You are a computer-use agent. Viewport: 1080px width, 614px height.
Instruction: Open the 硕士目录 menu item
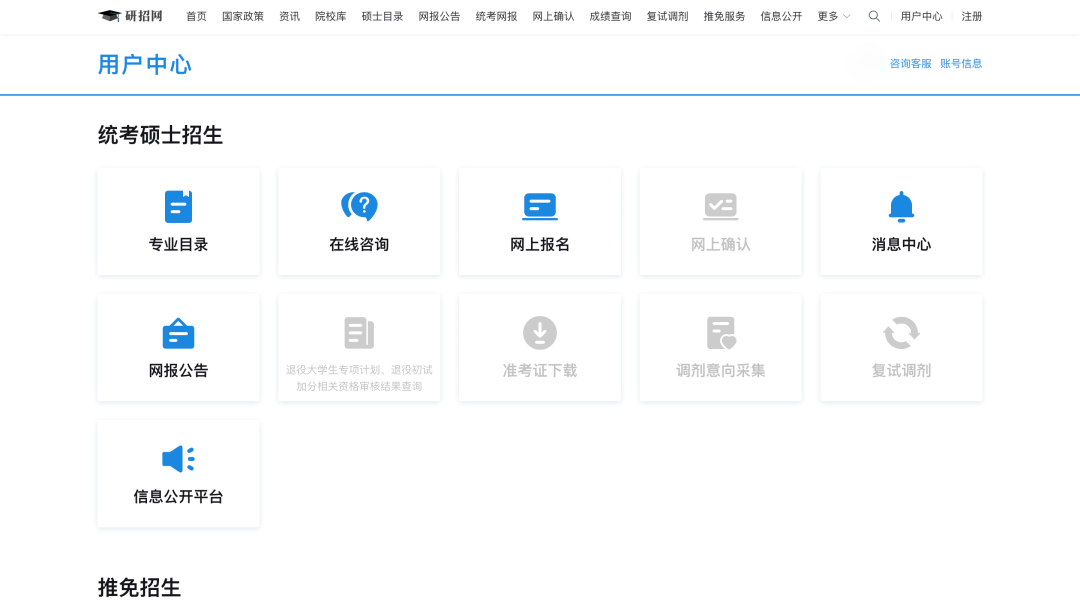(x=382, y=16)
